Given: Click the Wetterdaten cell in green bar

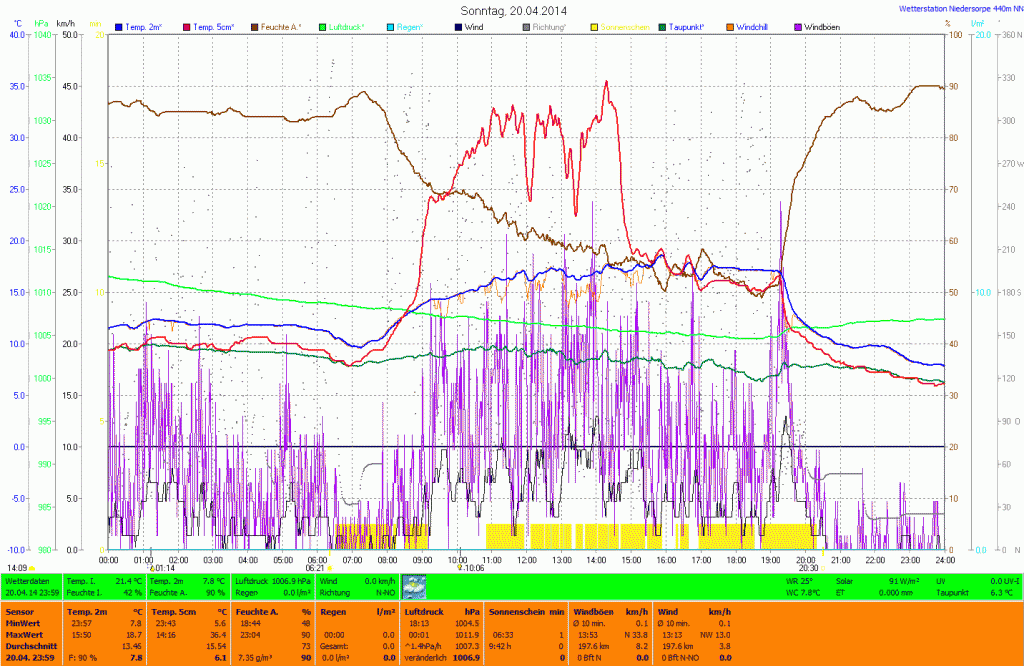Looking at the screenshot, I should (28, 580).
